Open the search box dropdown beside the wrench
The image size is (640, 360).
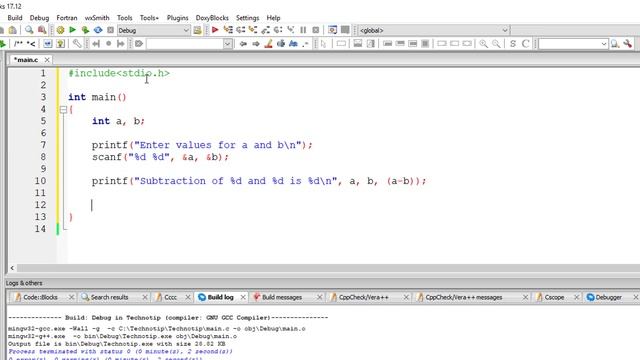(604, 44)
